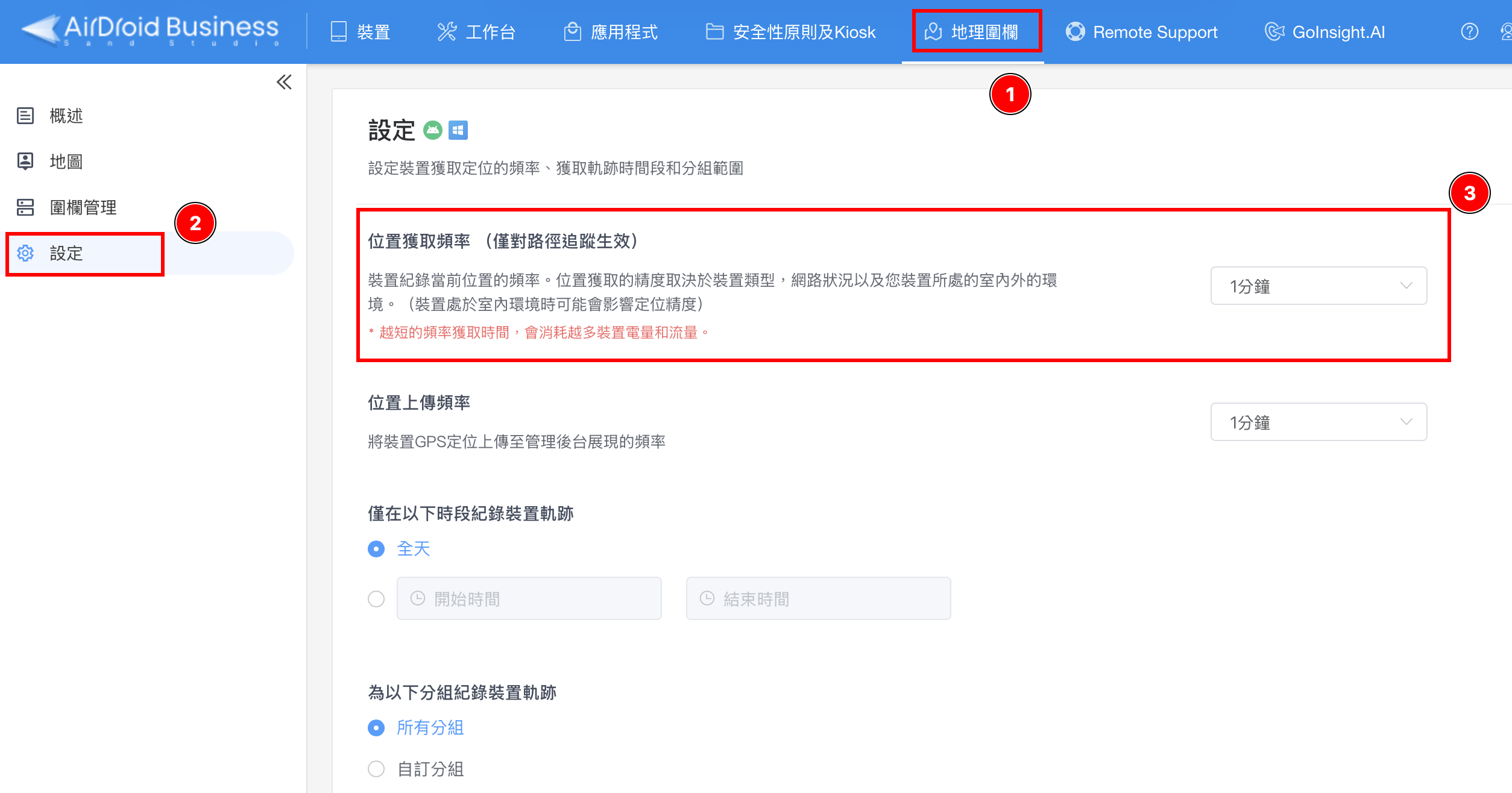The image size is (1512, 793).
Task: Select the custom time range radio button
Action: click(376, 599)
